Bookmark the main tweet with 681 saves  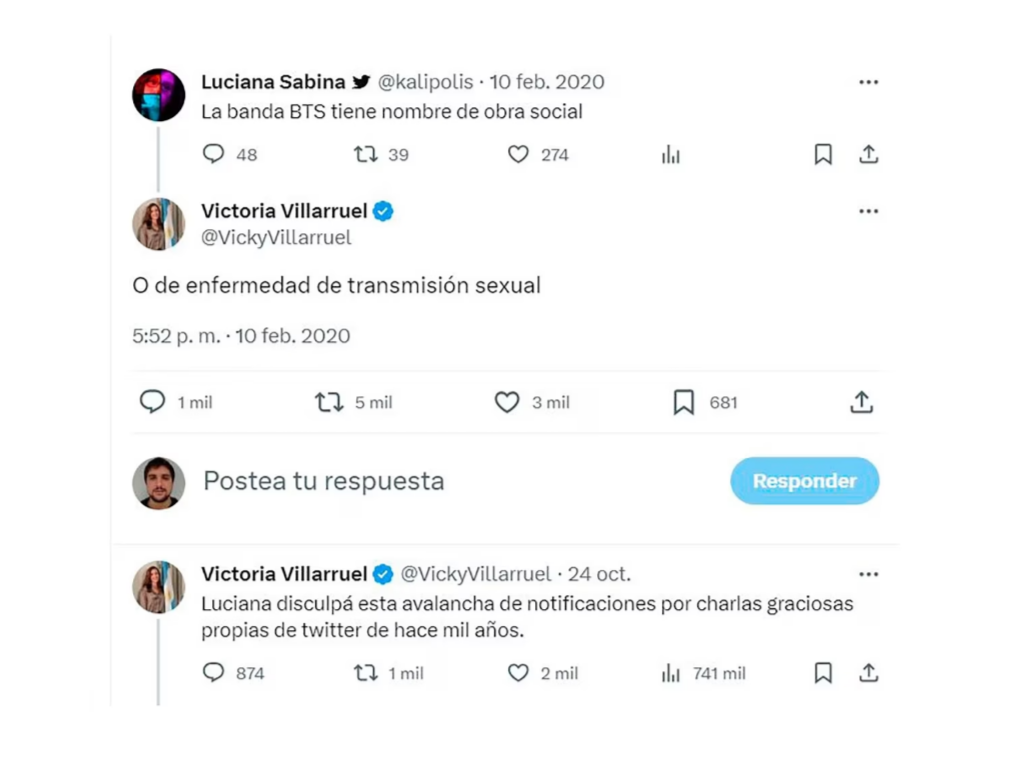click(684, 402)
